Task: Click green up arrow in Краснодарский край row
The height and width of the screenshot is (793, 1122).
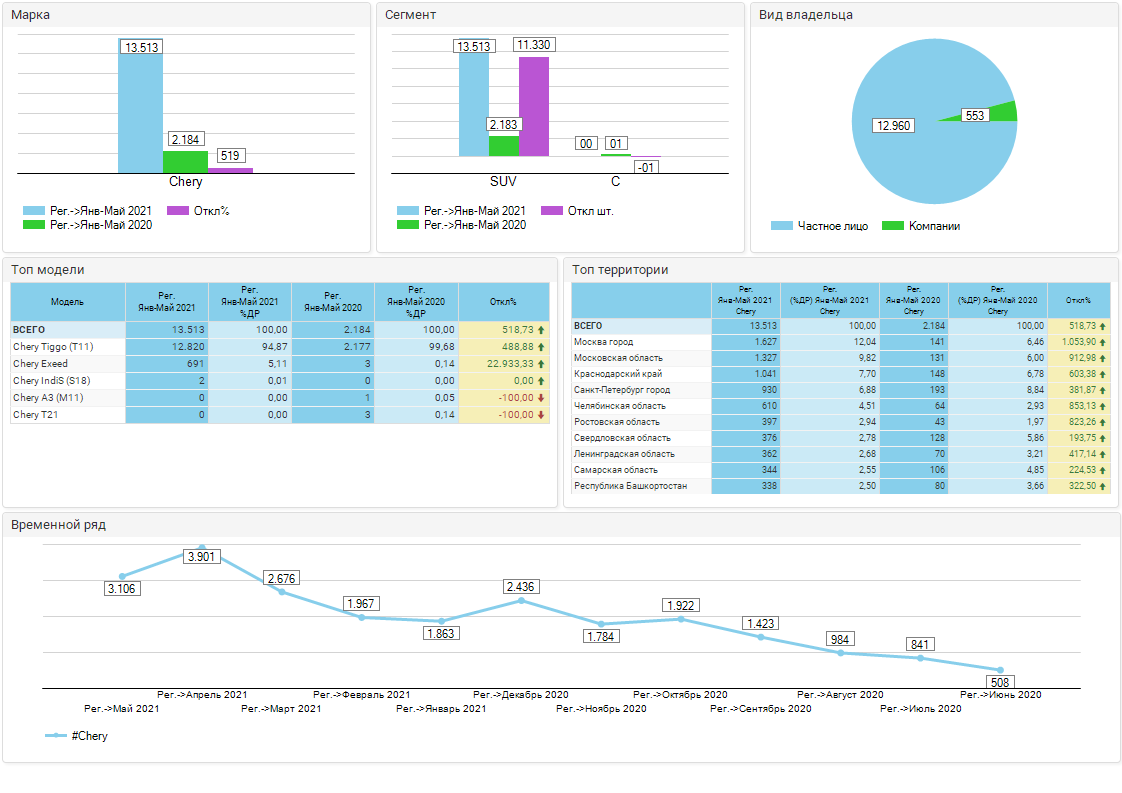Action: [x=1103, y=374]
